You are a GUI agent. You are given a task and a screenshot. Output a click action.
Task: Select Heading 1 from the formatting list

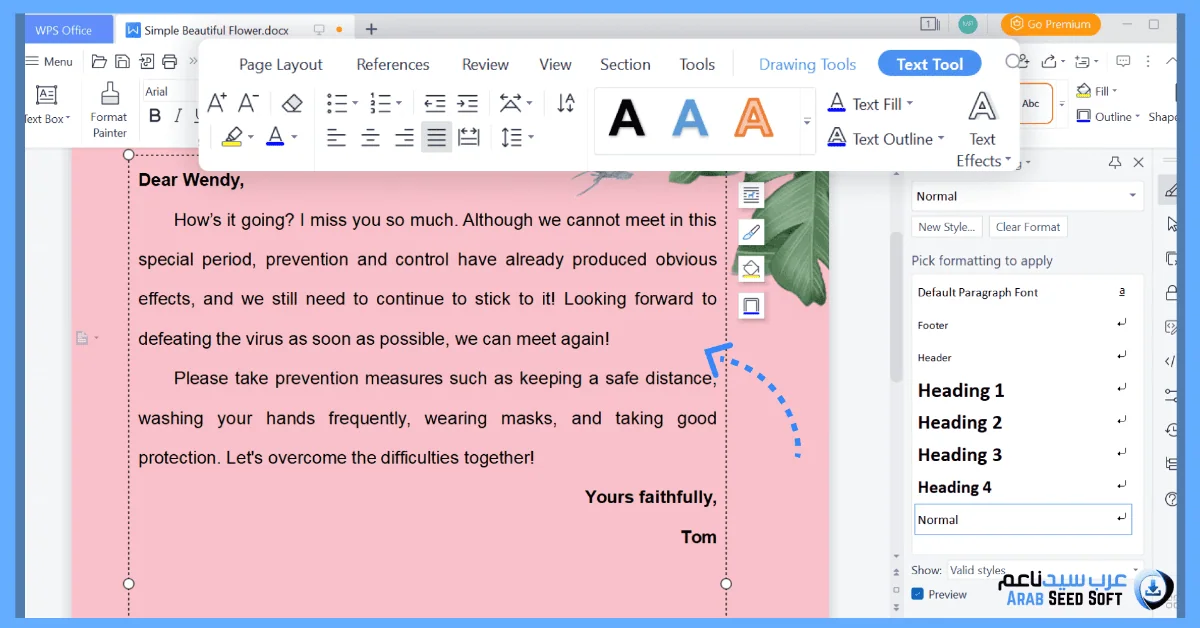[x=960, y=390]
